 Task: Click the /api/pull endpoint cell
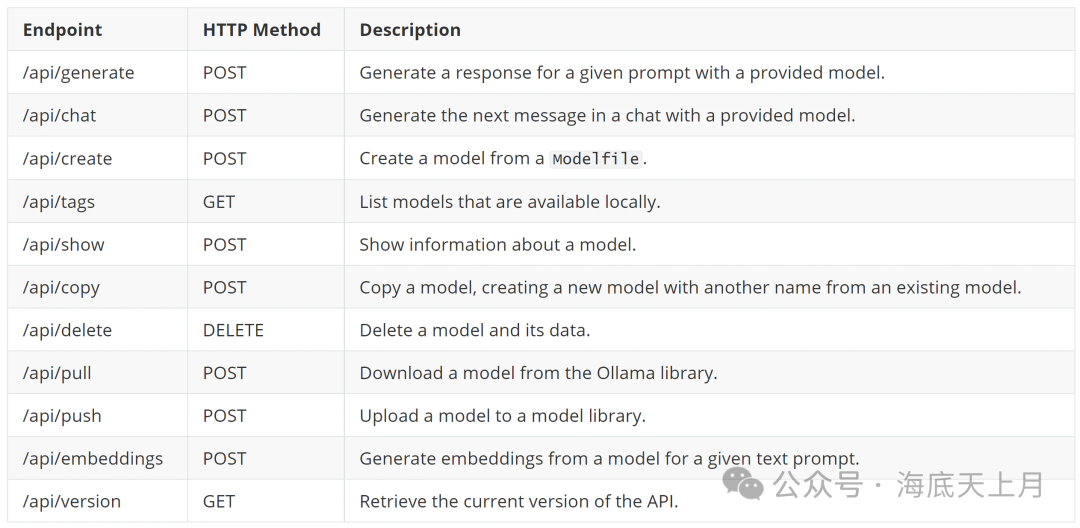(57, 373)
